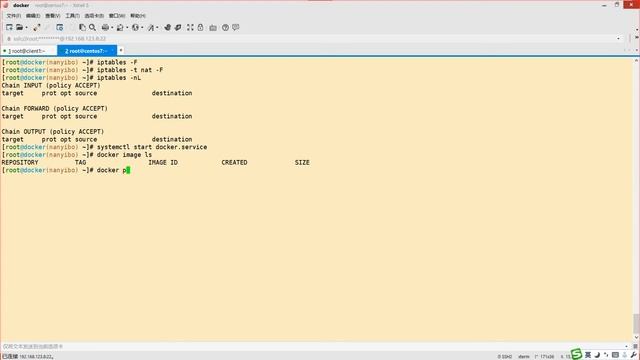The height and width of the screenshot is (360, 640).
Task: Open the Help question mark icon
Action: 225,27
